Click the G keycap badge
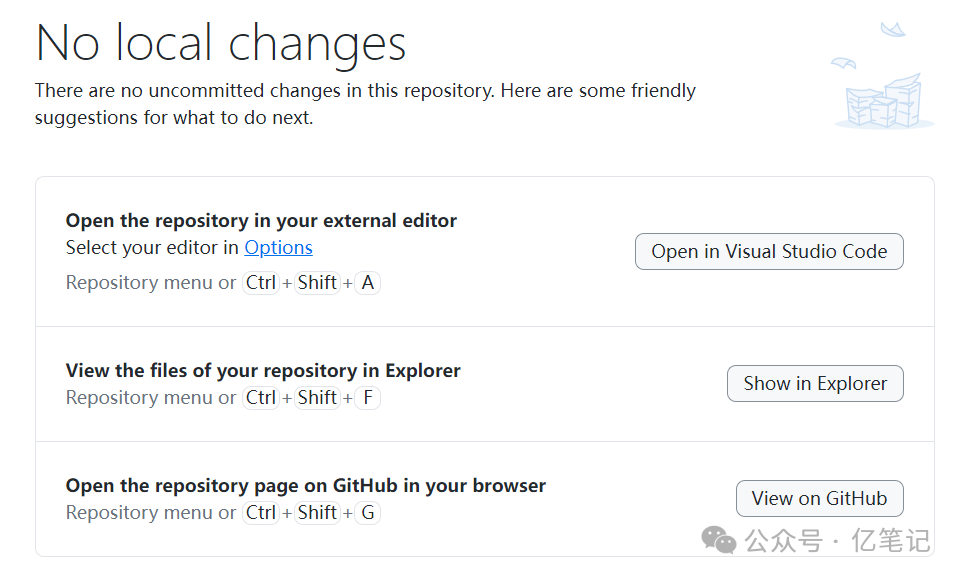 point(367,512)
